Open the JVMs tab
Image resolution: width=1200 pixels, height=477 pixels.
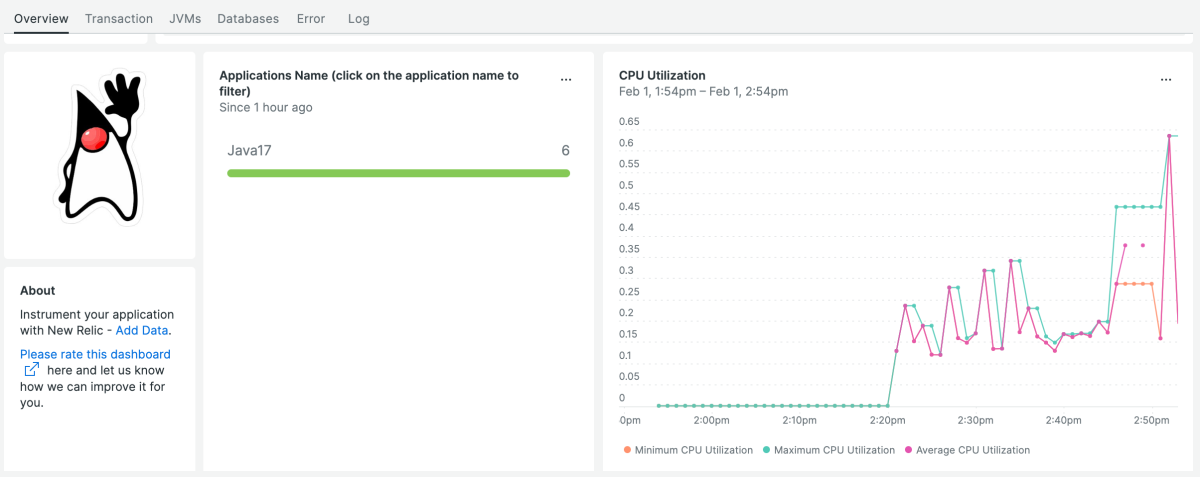click(x=185, y=18)
